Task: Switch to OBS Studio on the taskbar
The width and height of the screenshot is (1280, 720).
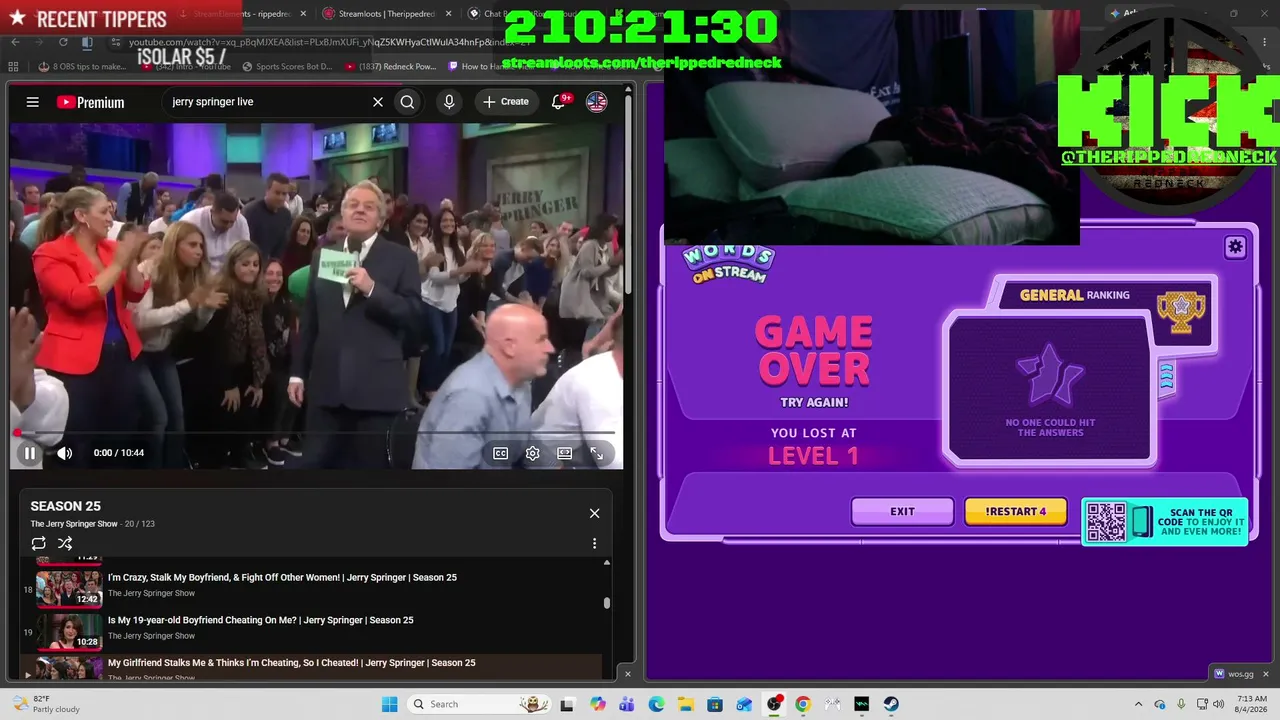Action: (x=774, y=704)
